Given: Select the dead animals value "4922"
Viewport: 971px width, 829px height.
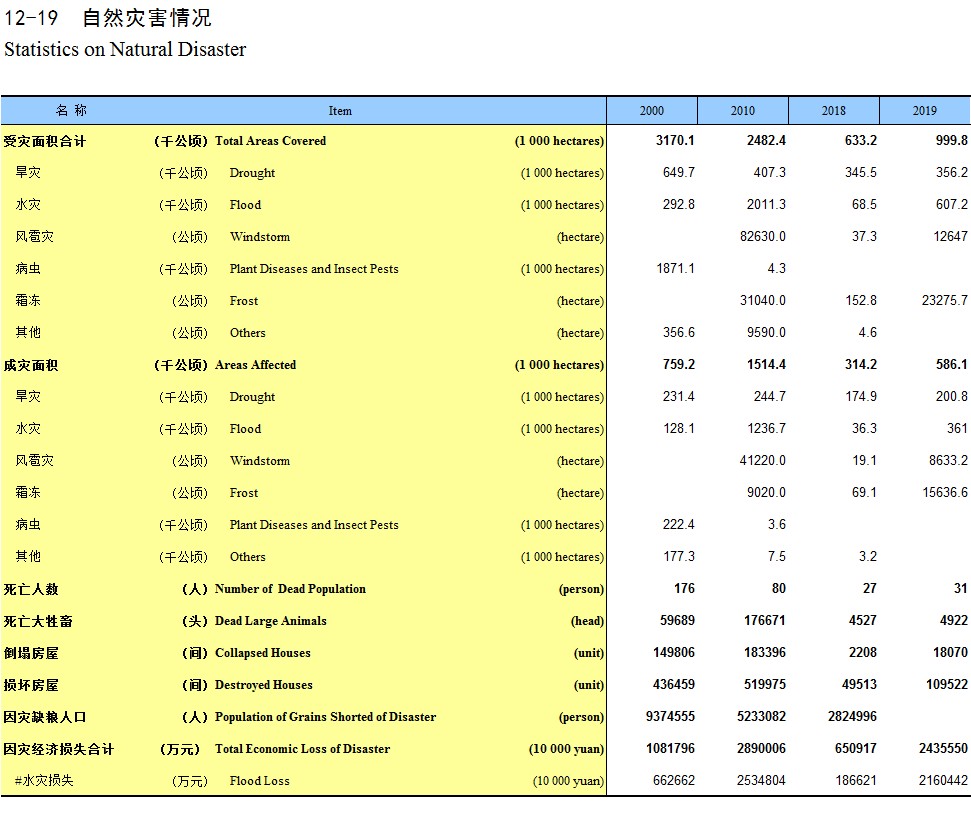Looking at the screenshot, I should coord(954,621).
